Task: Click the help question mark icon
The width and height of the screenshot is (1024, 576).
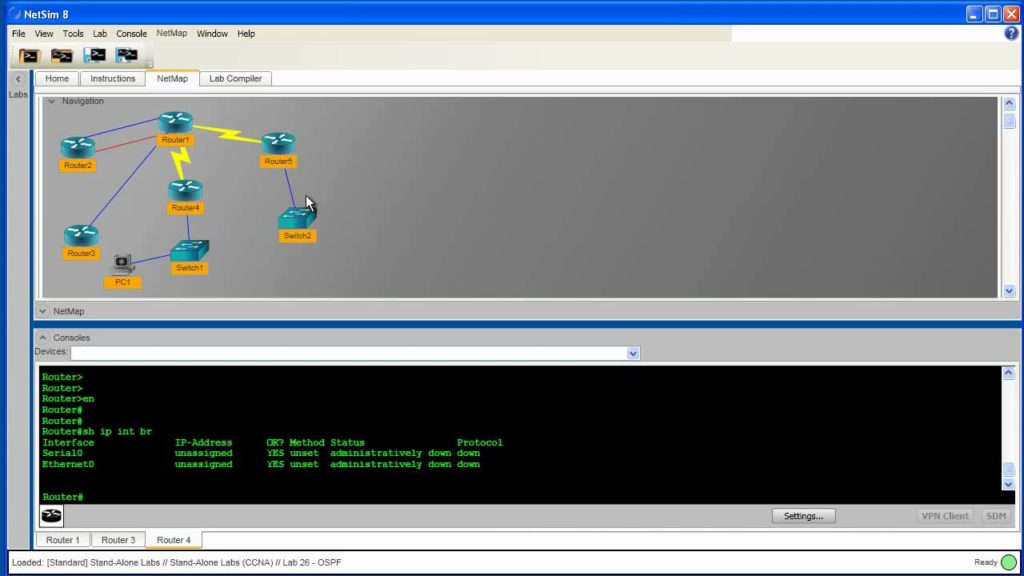Action: [x=1011, y=33]
